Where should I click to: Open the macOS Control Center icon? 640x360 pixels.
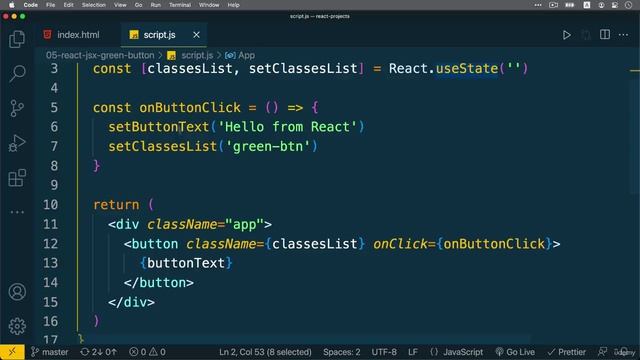coord(614,5)
